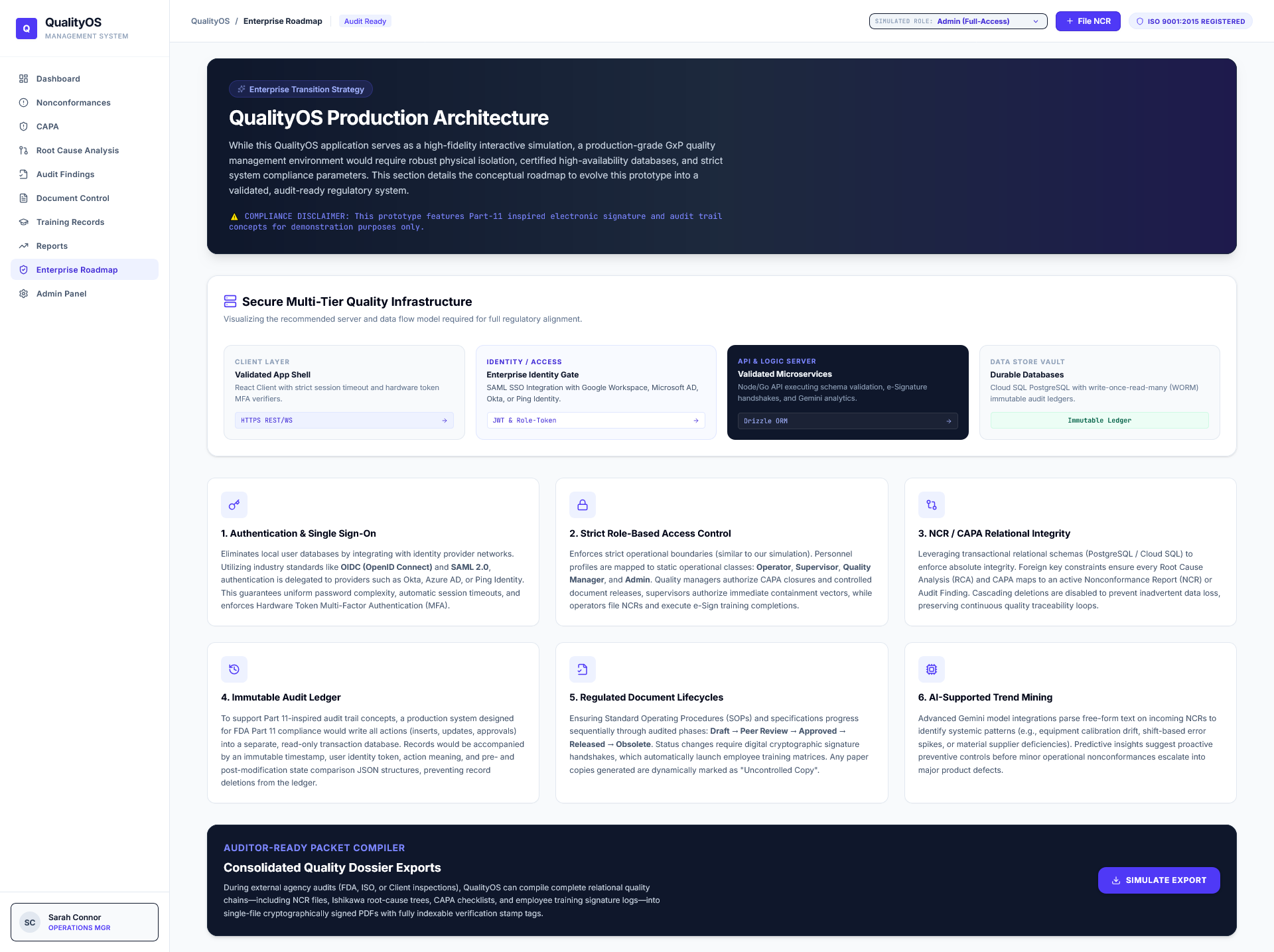Click the arrow on the JWT & Role-Token bar
1274x952 pixels.
[x=696, y=421]
